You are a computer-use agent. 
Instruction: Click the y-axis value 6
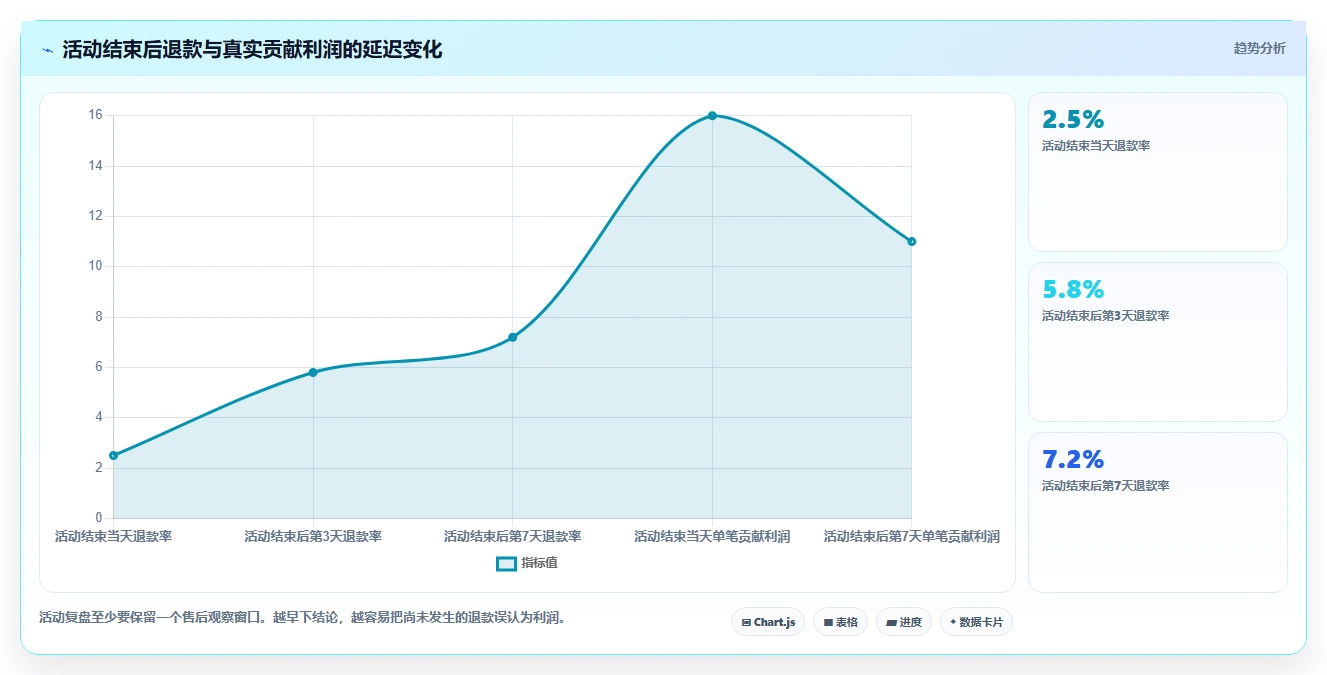(x=99, y=367)
